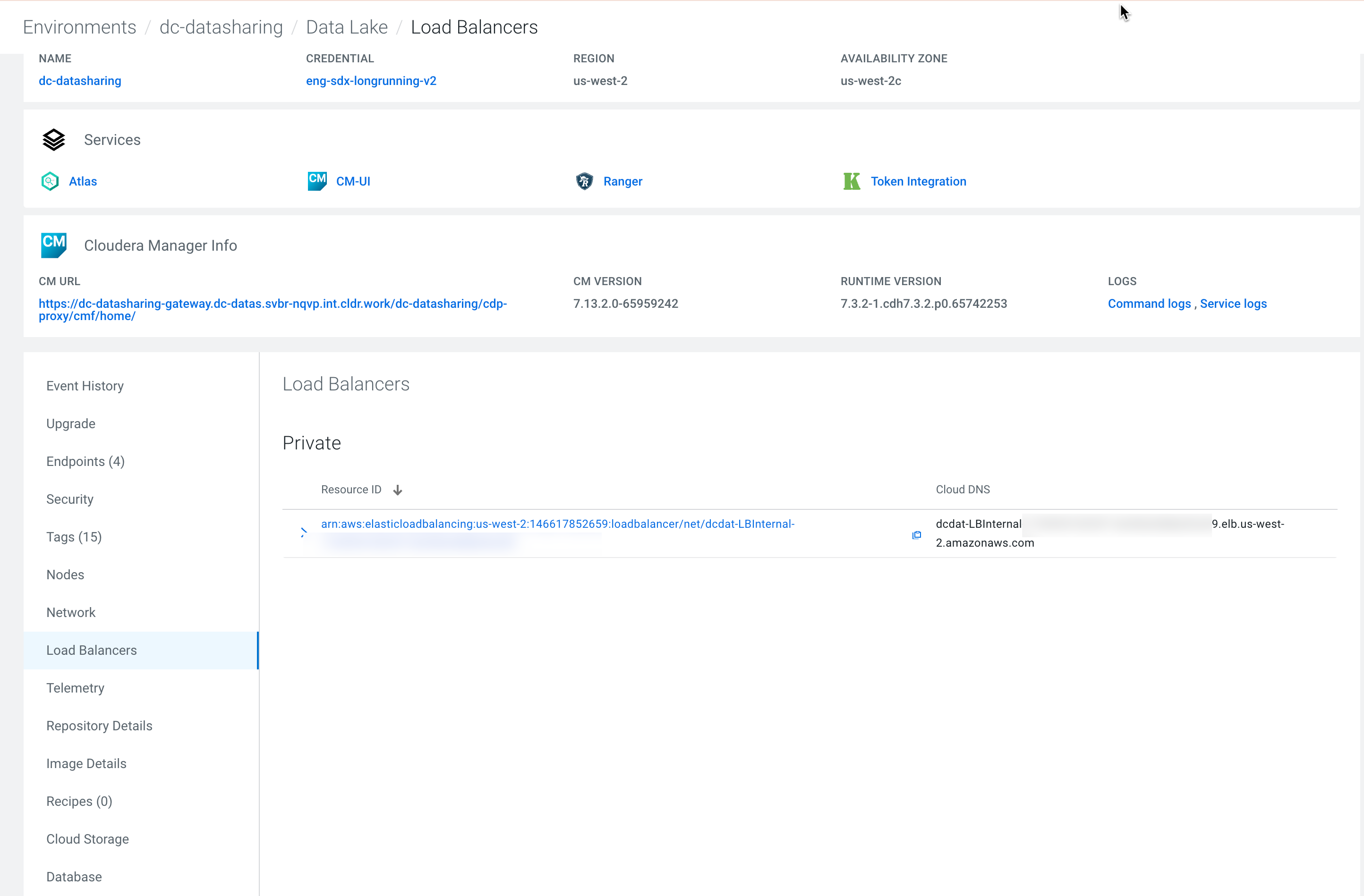The height and width of the screenshot is (896, 1364).
Task: Expand the load balancer row chevron
Action: click(x=304, y=532)
